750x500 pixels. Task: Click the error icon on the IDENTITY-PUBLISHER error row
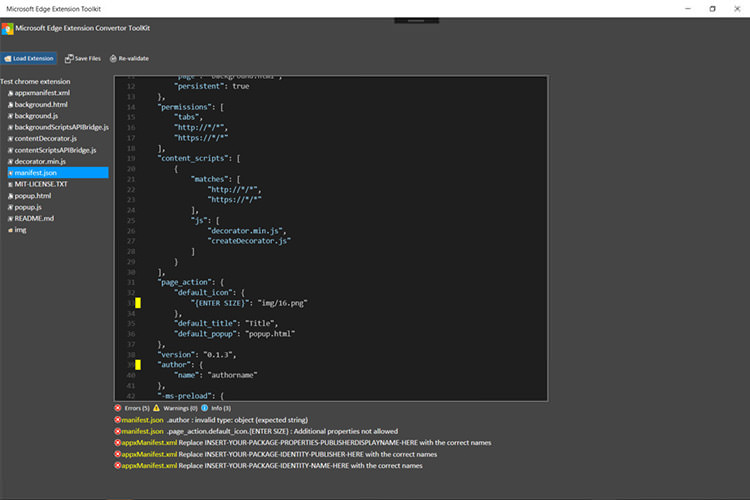118,455
